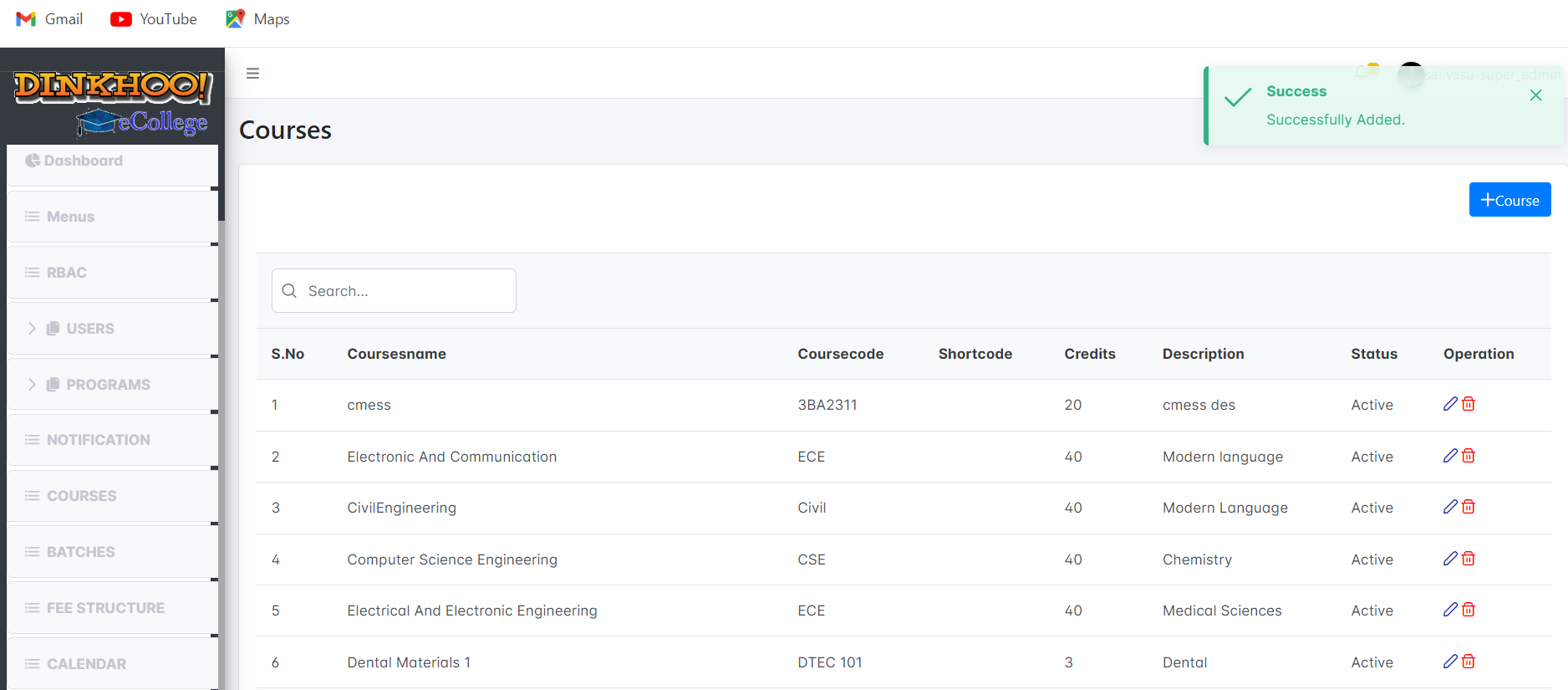Click the Credits column header
This screenshot has height=690, width=1568.
(x=1089, y=354)
